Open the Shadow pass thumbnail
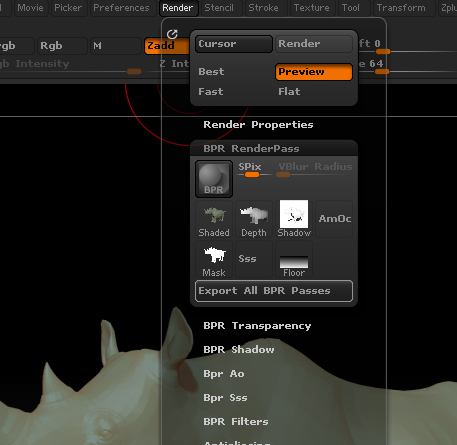Viewport: 457px width, 445px height. 294,219
